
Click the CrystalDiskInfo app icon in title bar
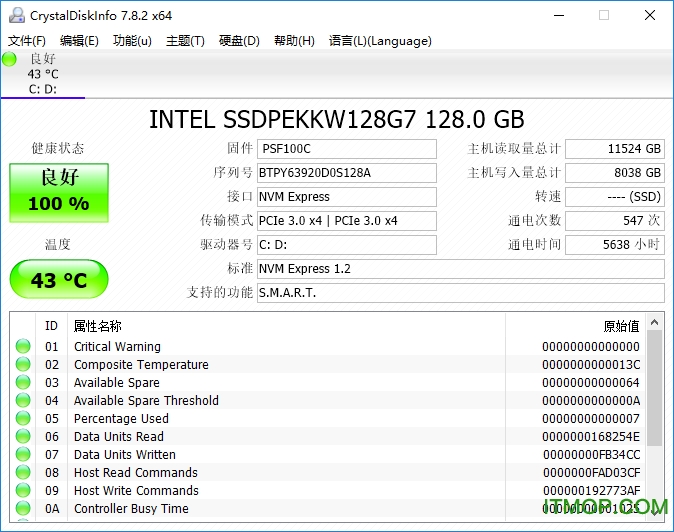(15, 15)
